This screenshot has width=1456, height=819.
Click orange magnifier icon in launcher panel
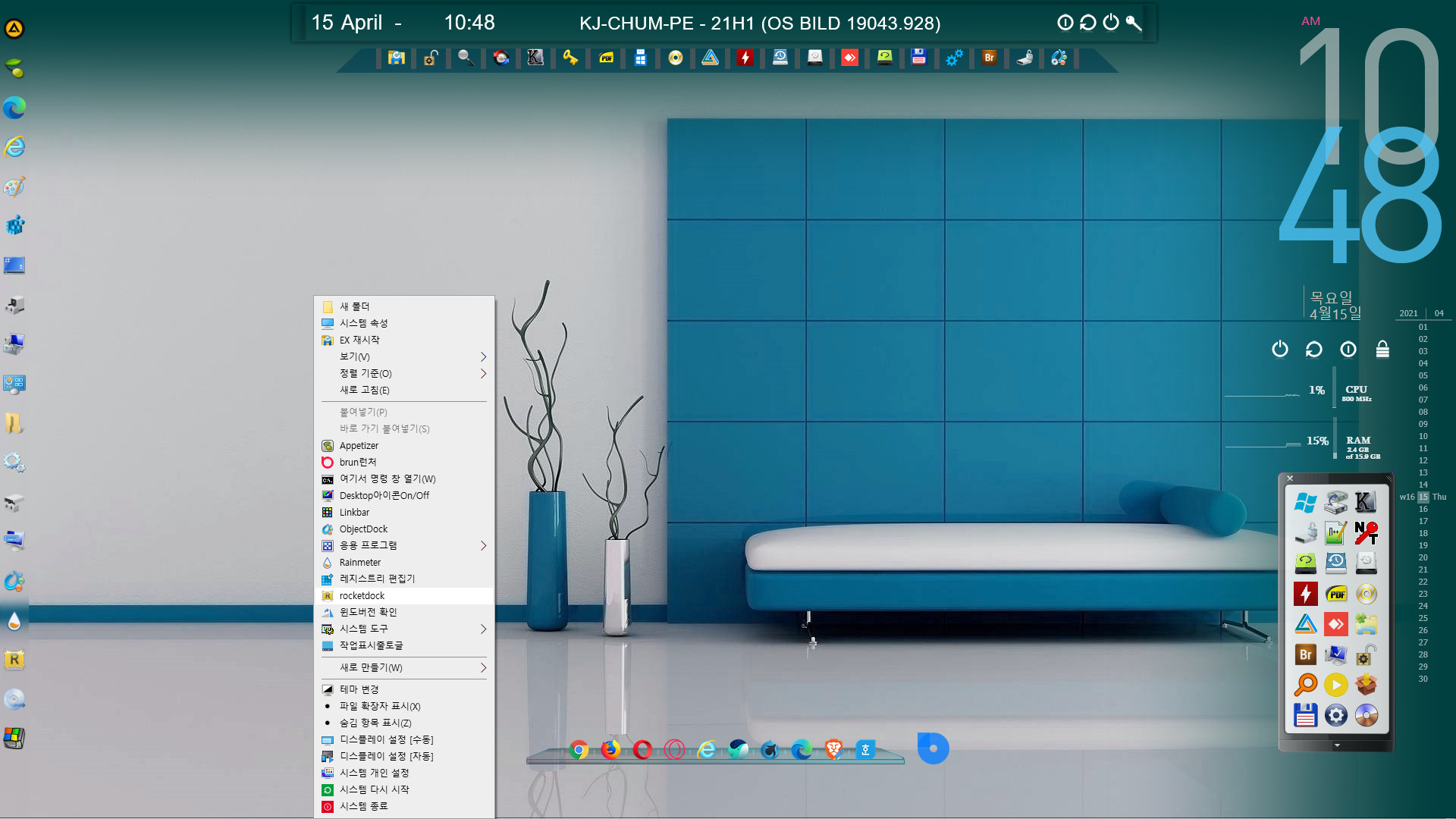(1305, 685)
